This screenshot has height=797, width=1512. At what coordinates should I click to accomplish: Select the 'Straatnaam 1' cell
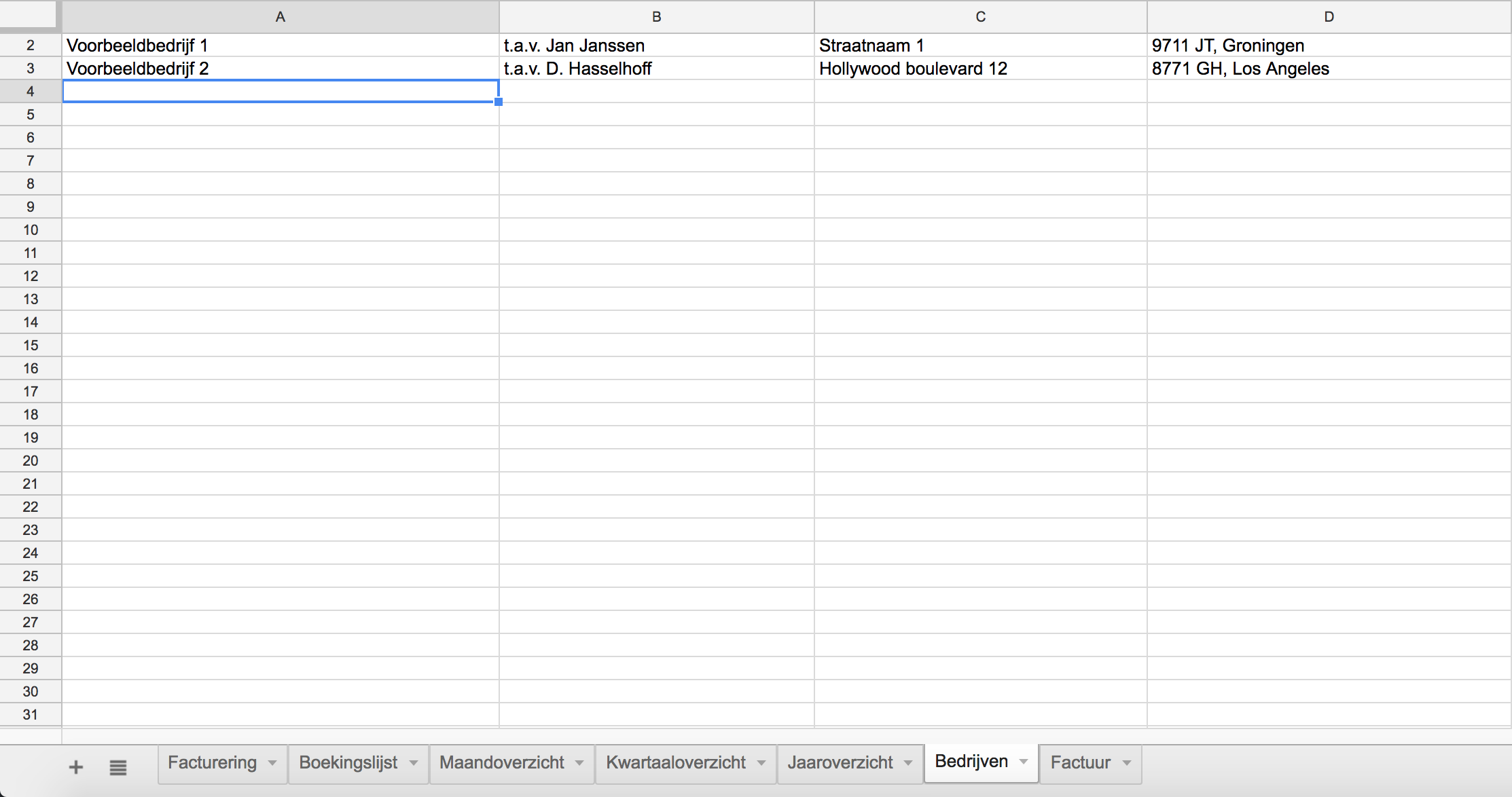pos(981,45)
